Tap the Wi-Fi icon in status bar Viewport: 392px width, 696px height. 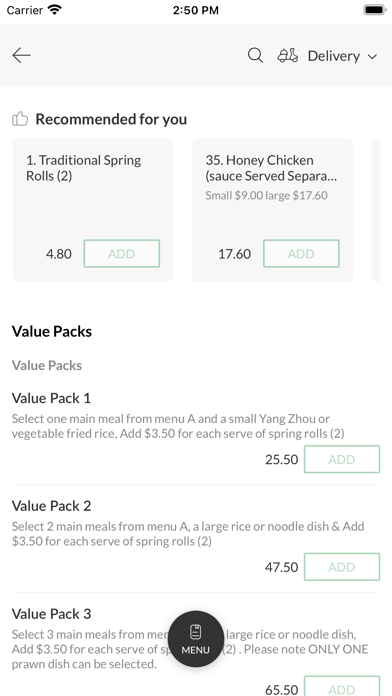[55, 10]
